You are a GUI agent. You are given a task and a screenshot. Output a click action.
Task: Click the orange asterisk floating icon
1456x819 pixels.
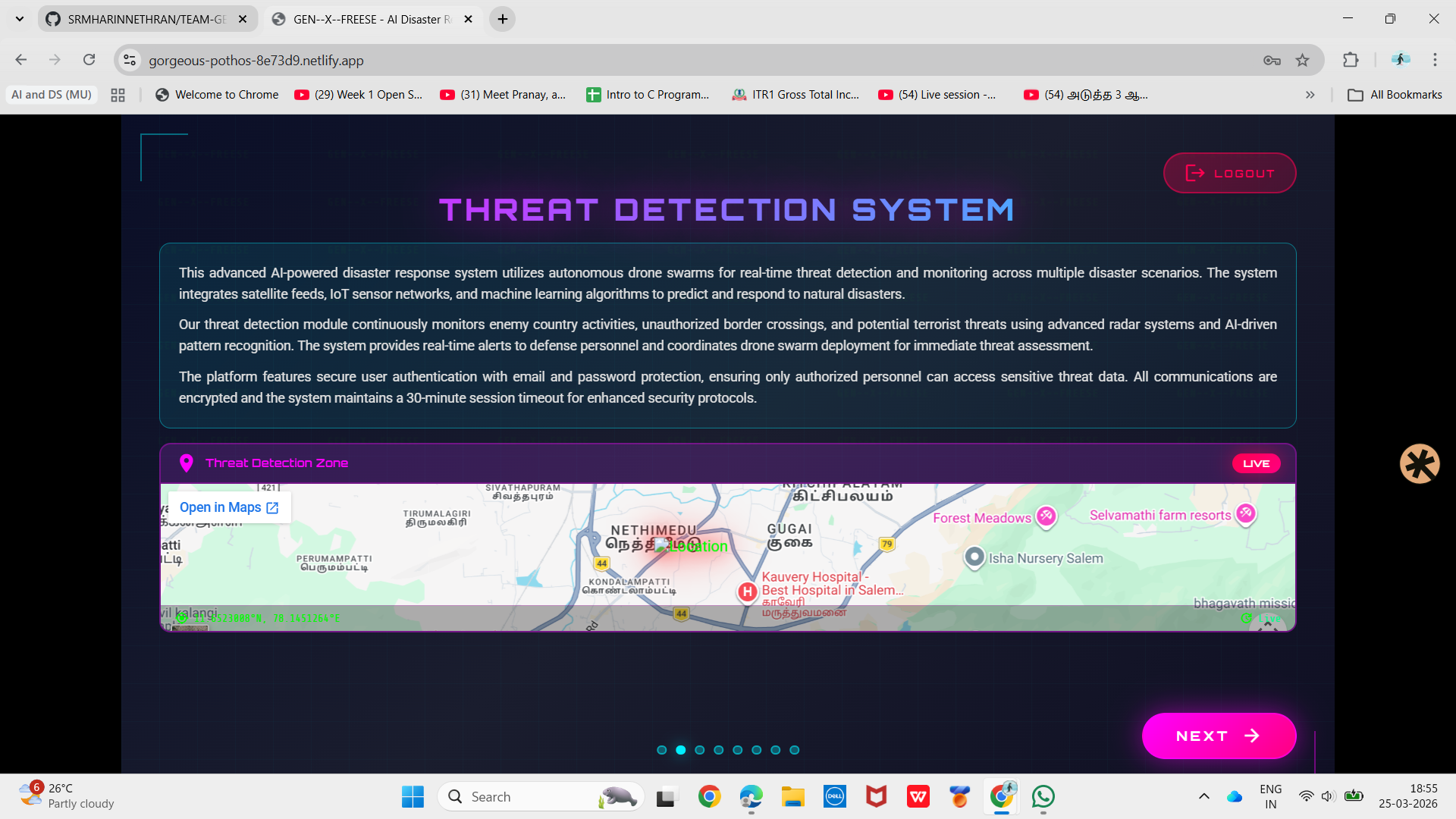point(1420,463)
